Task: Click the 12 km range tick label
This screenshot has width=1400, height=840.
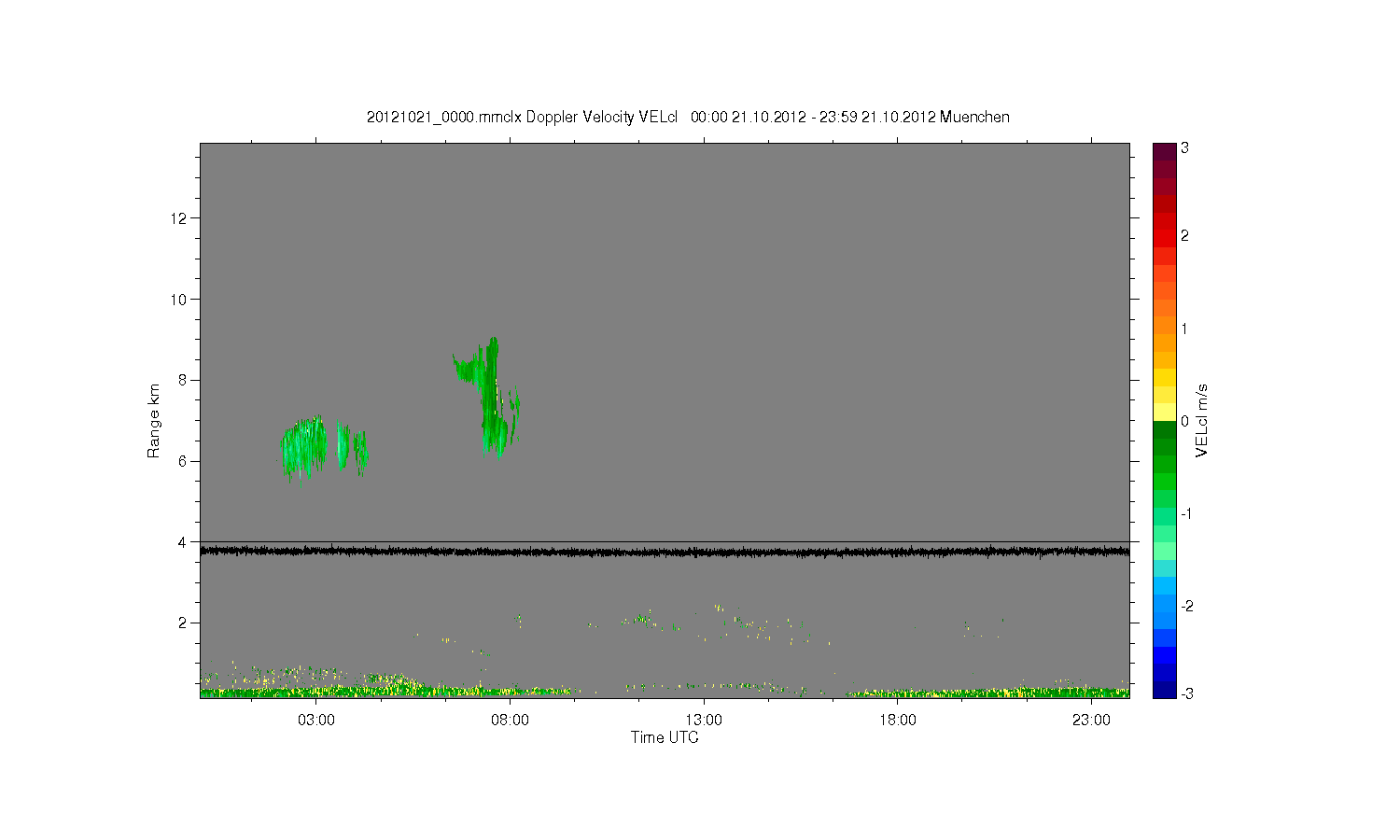Action: pos(180,218)
